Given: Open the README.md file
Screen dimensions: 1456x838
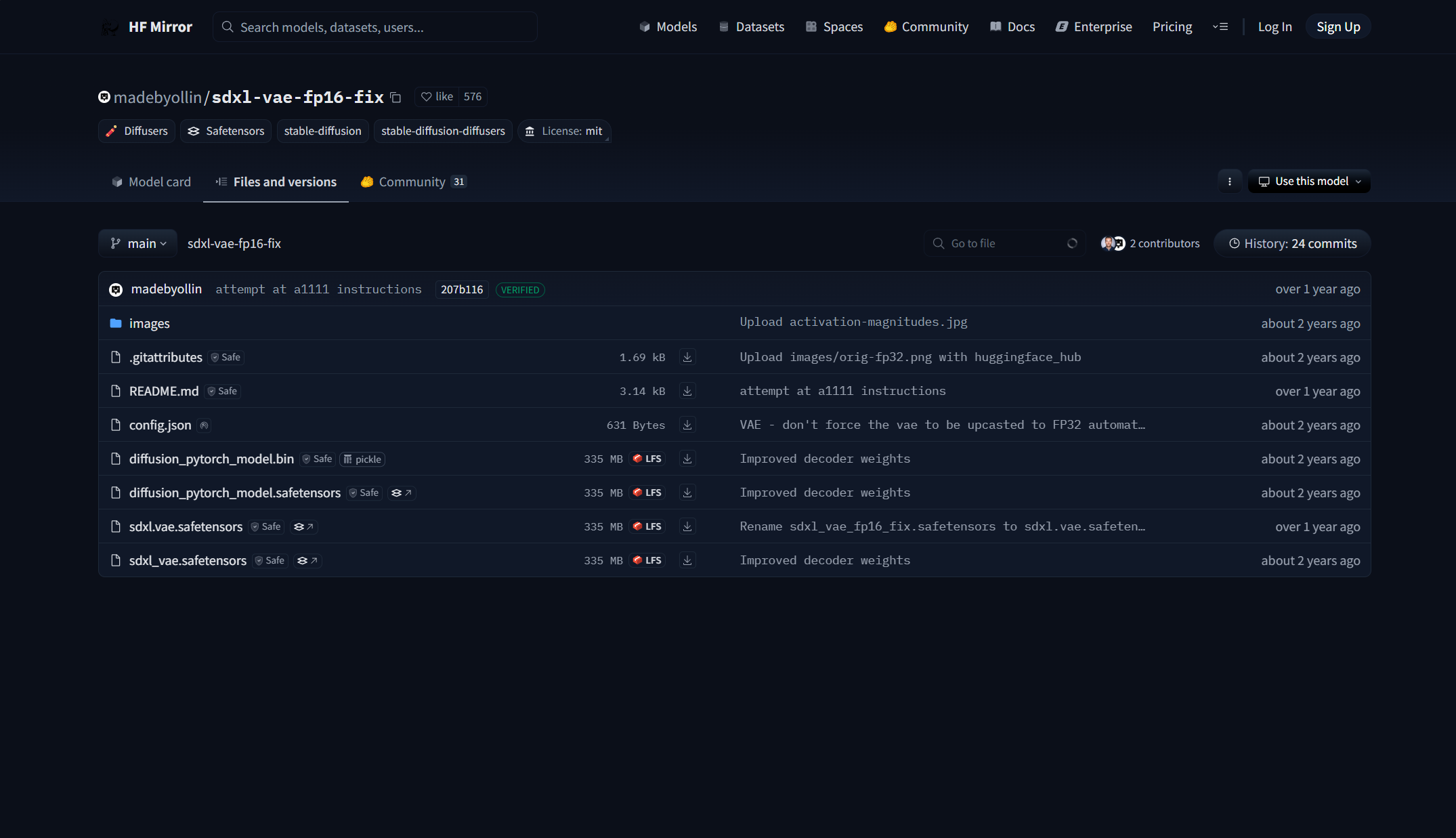Looking at the screenshot, I should pyautogui.click(x=164, y=391).
